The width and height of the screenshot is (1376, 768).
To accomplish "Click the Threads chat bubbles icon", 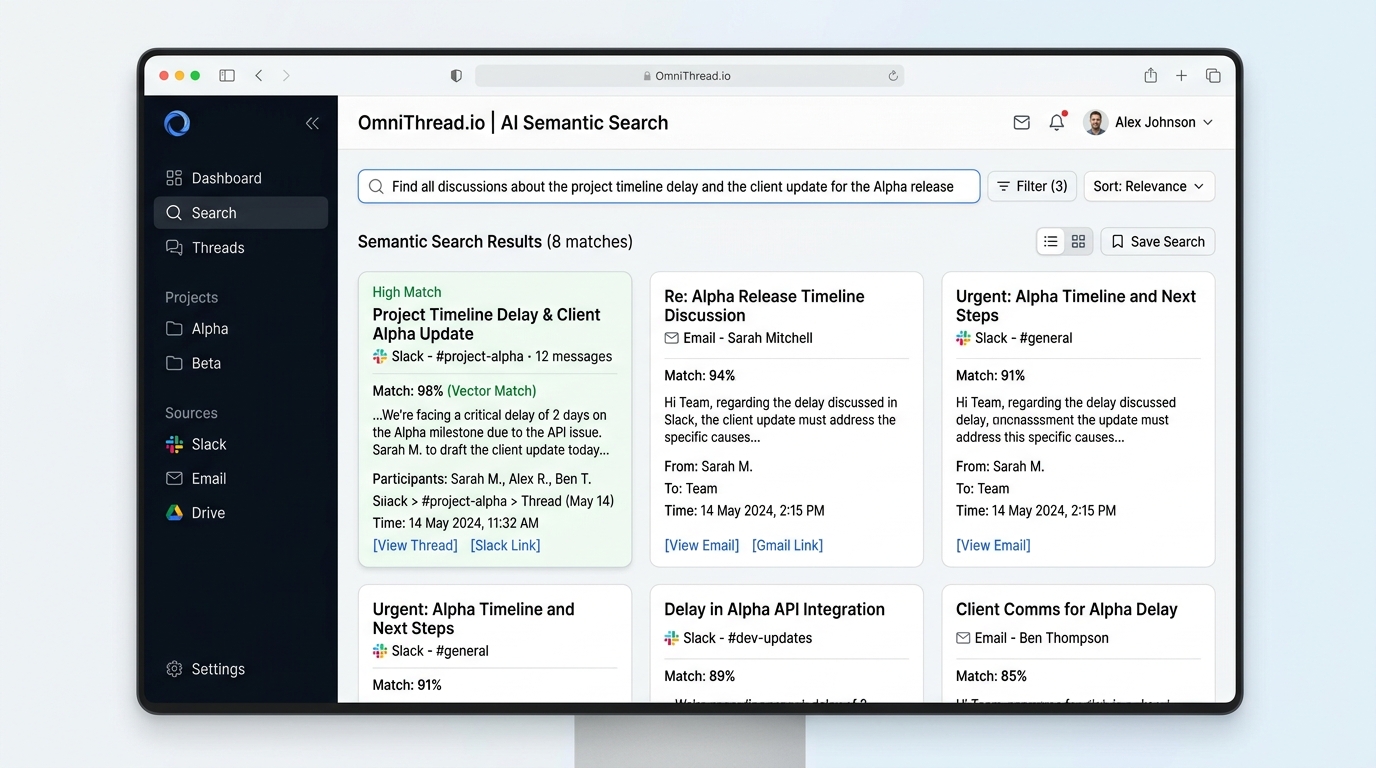I will pyautogui.click(x=174, y=248).
